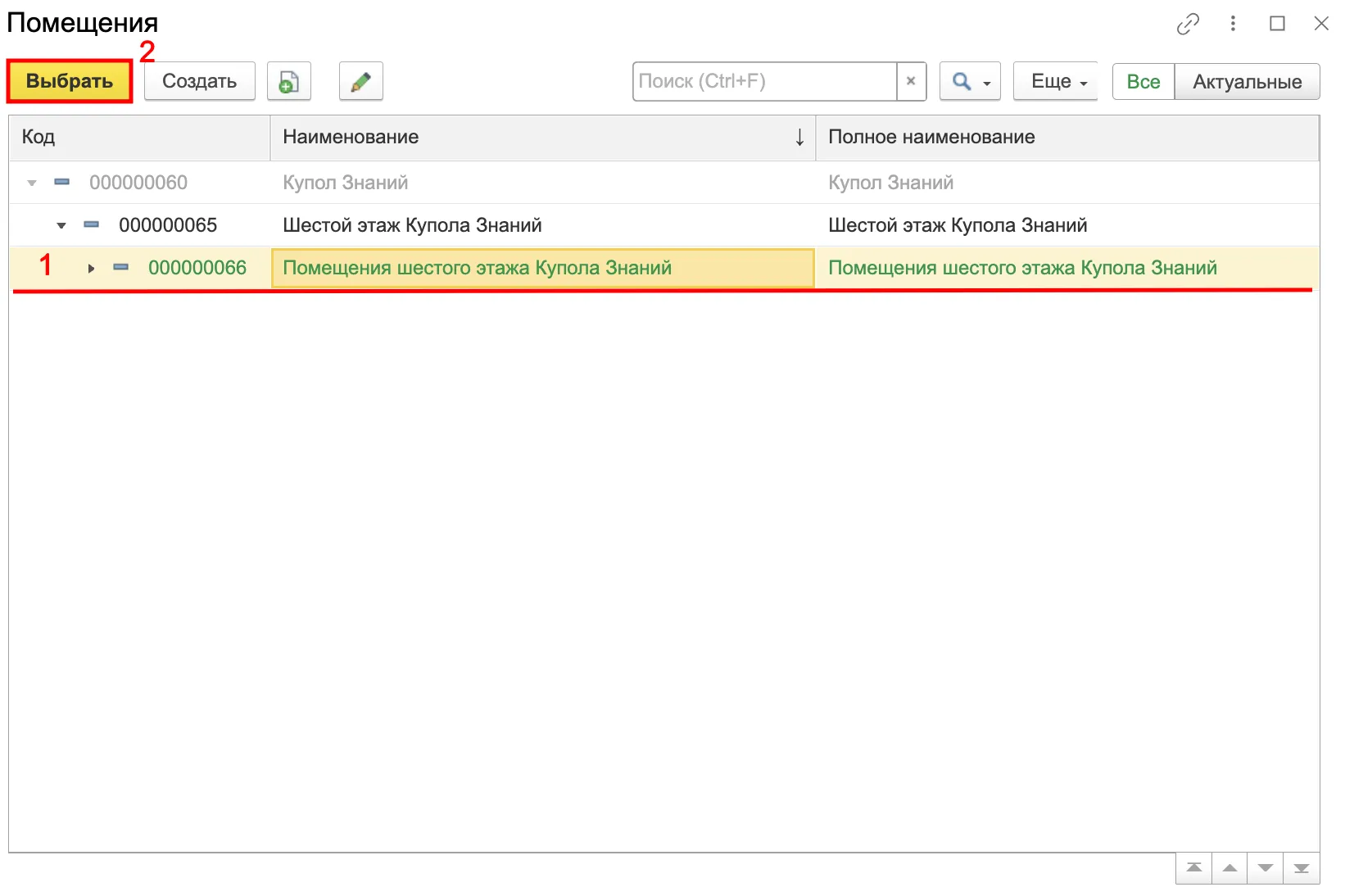The height and width of the screenshot is (896, 1345).
Task: Open the Еще menu
Action: click(1056, 81)
